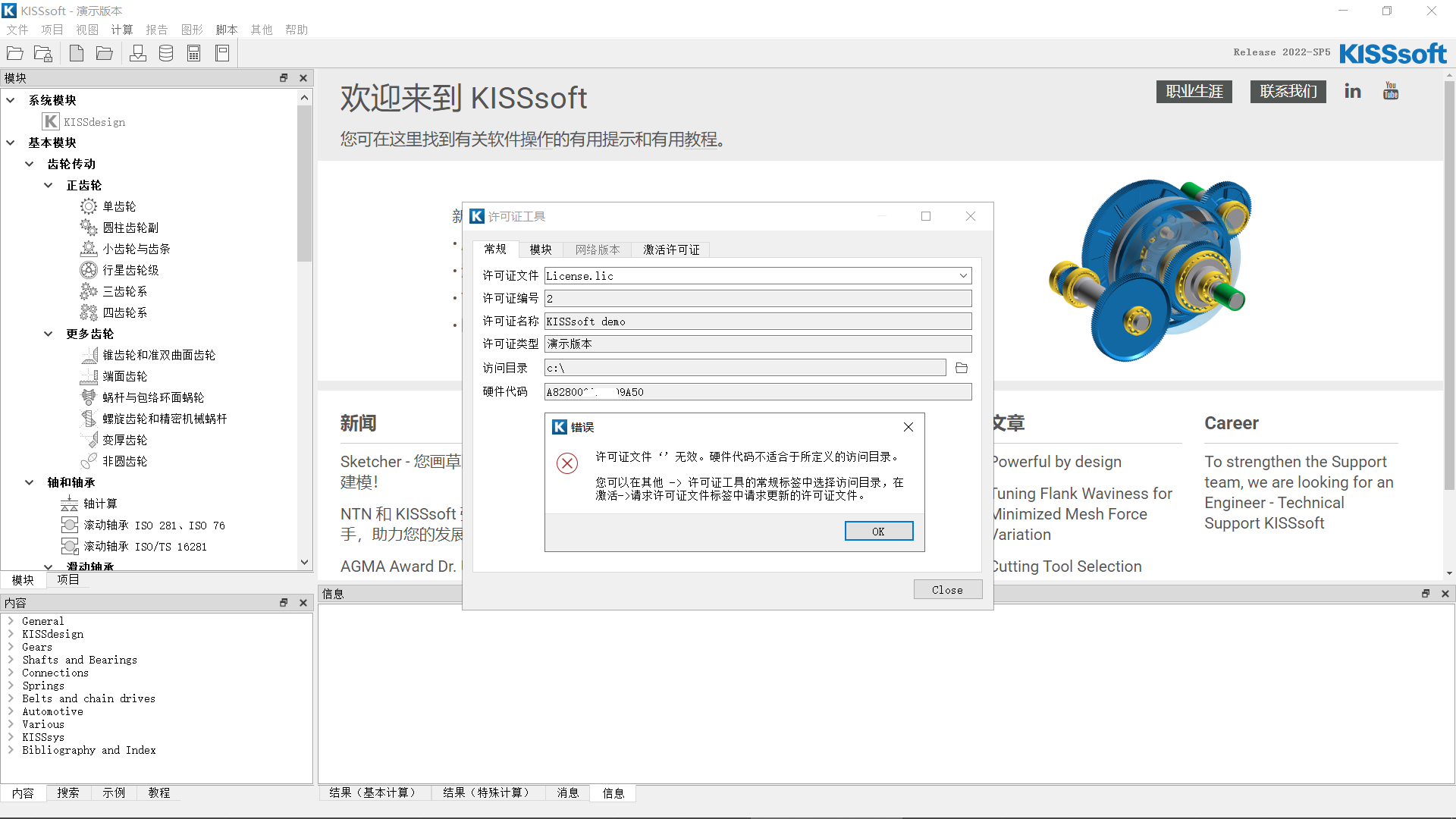Open the License.lic file dropdown

(x=963, y=275)
